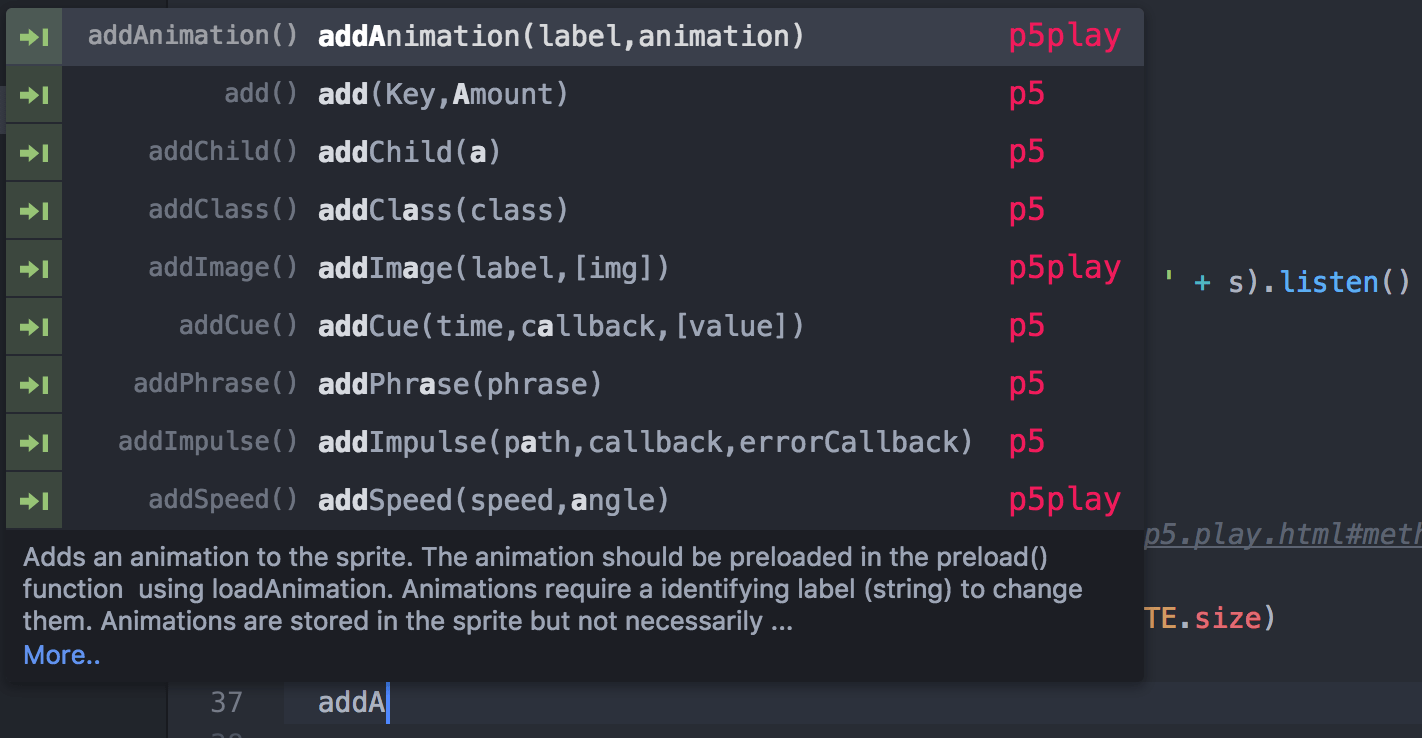The height and width of the screenshot is (738, 1422).
Task: Click the snippet icon next to addCue()
Action: [x=34, y=327]
